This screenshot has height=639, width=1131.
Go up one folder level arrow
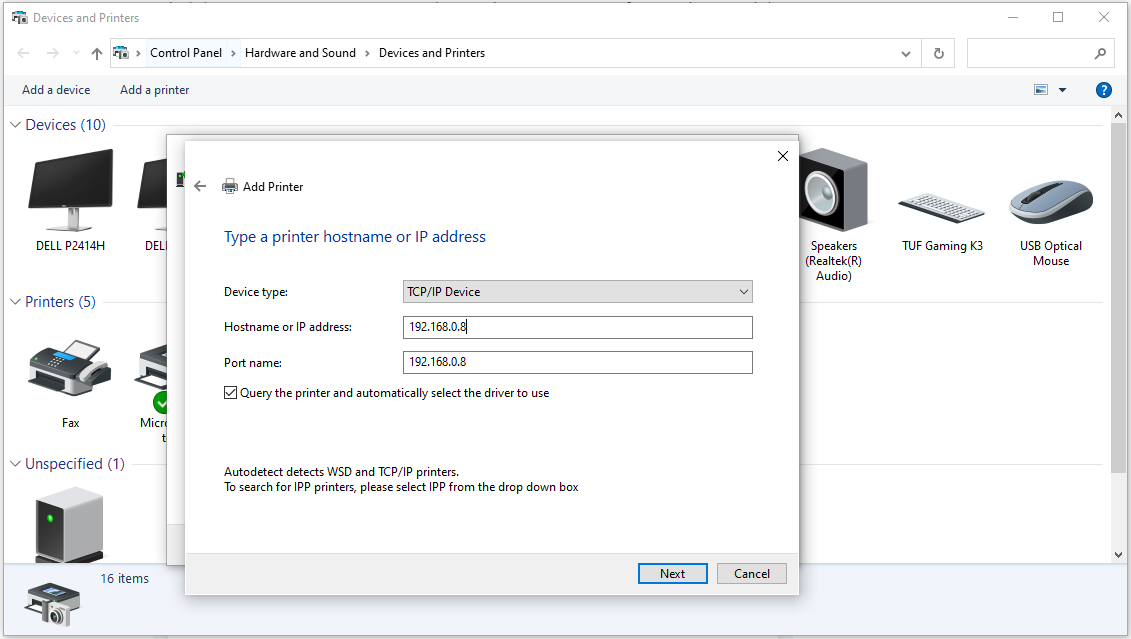coord(97,53)
